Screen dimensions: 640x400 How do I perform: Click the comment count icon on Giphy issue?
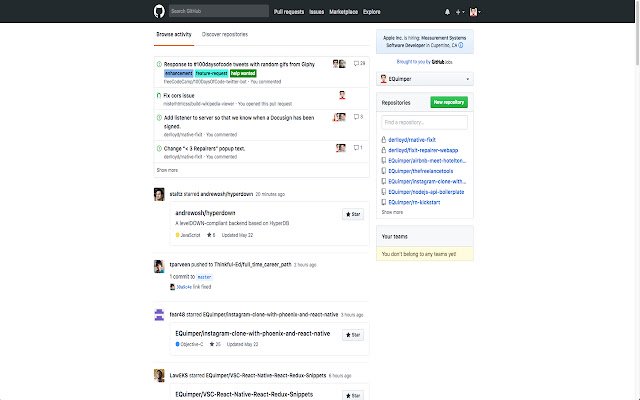point(357,64)
